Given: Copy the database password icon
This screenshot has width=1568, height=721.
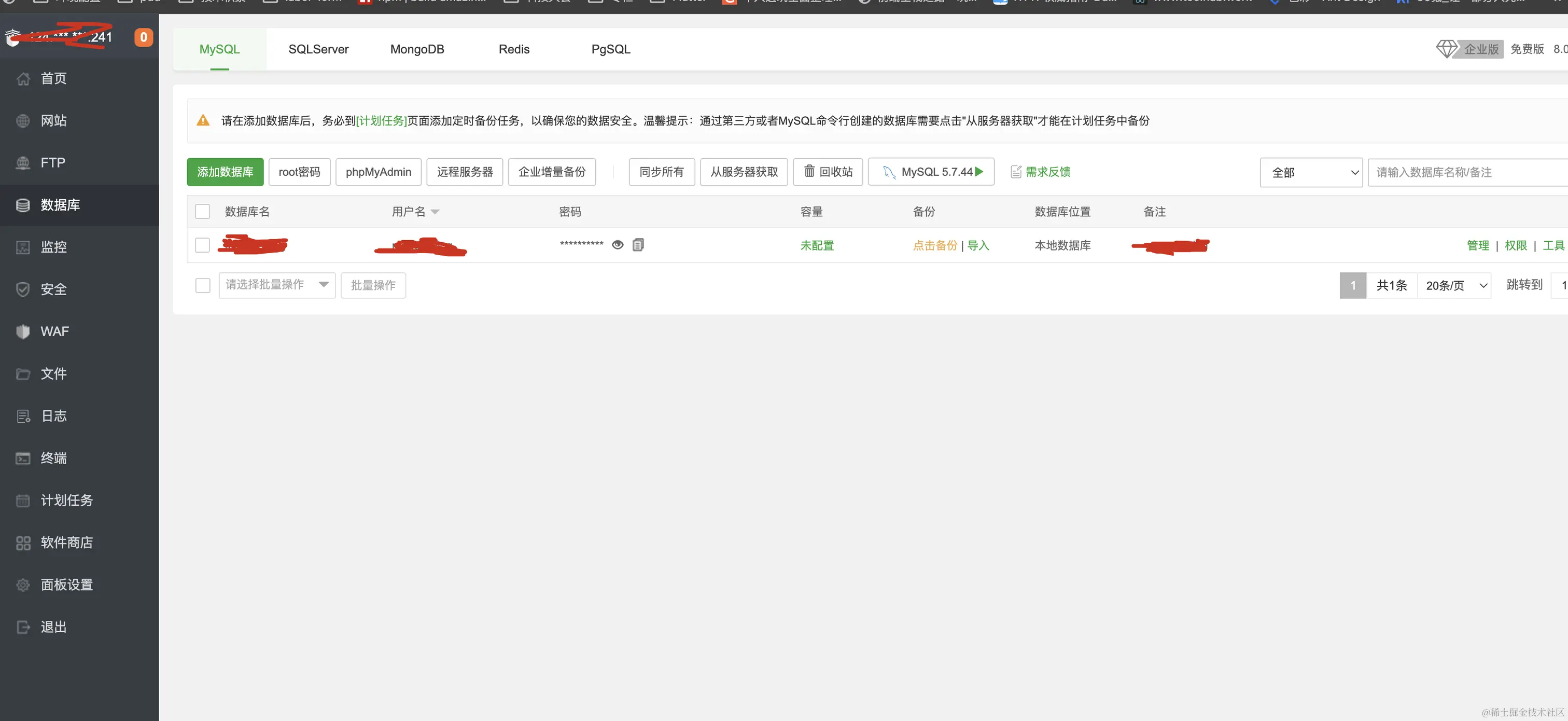Looking at the screenshot, I should click(638, 245).
